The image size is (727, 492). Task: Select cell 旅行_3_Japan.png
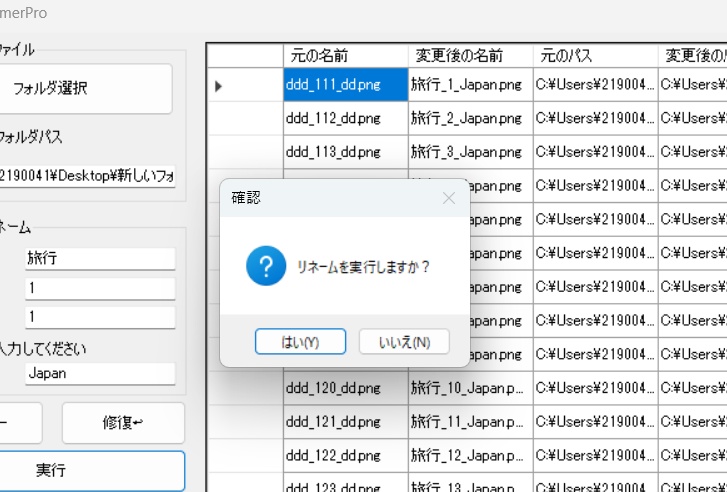471,152
